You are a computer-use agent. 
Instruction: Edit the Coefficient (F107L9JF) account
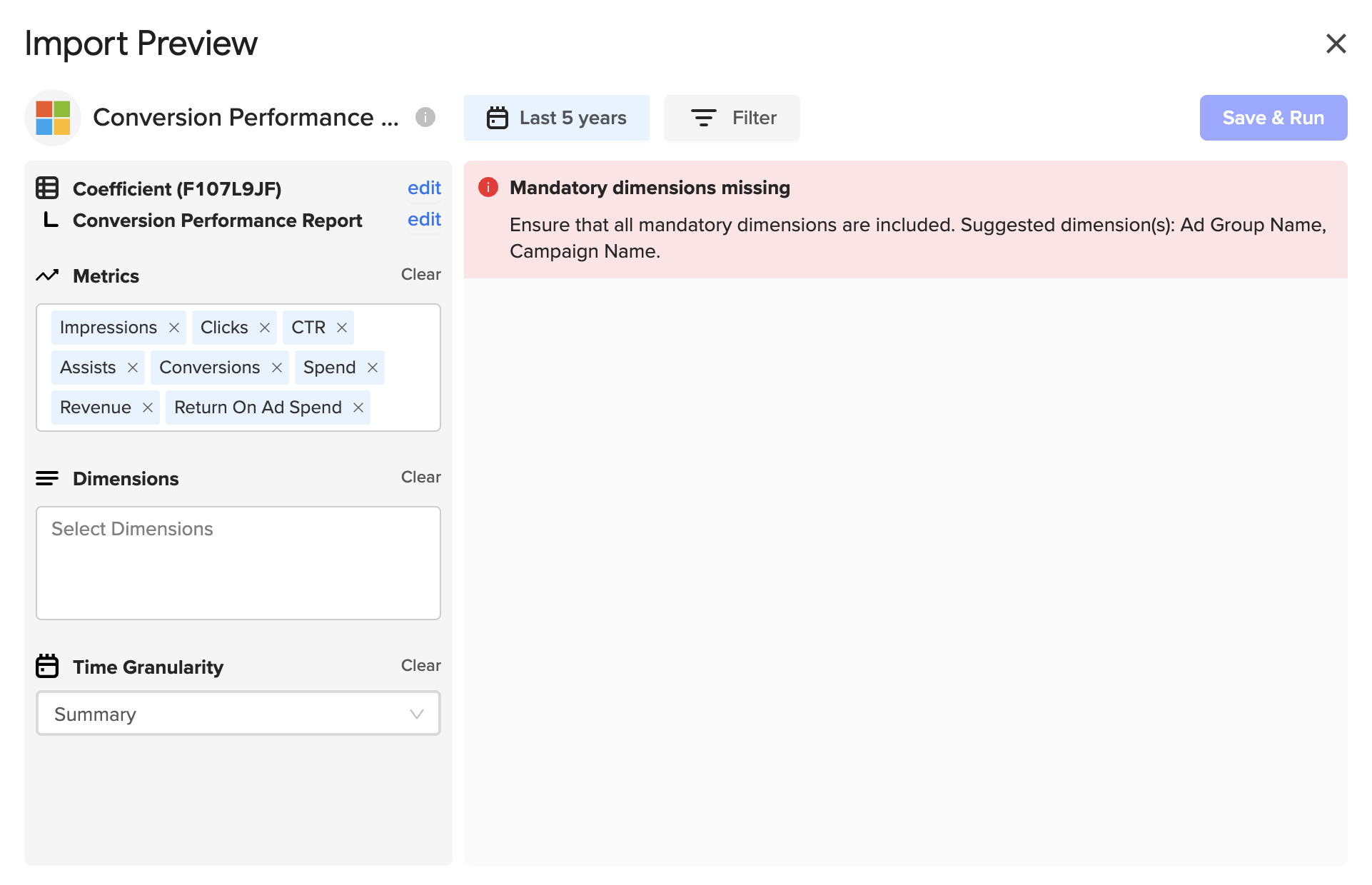[x=424, y=188]
